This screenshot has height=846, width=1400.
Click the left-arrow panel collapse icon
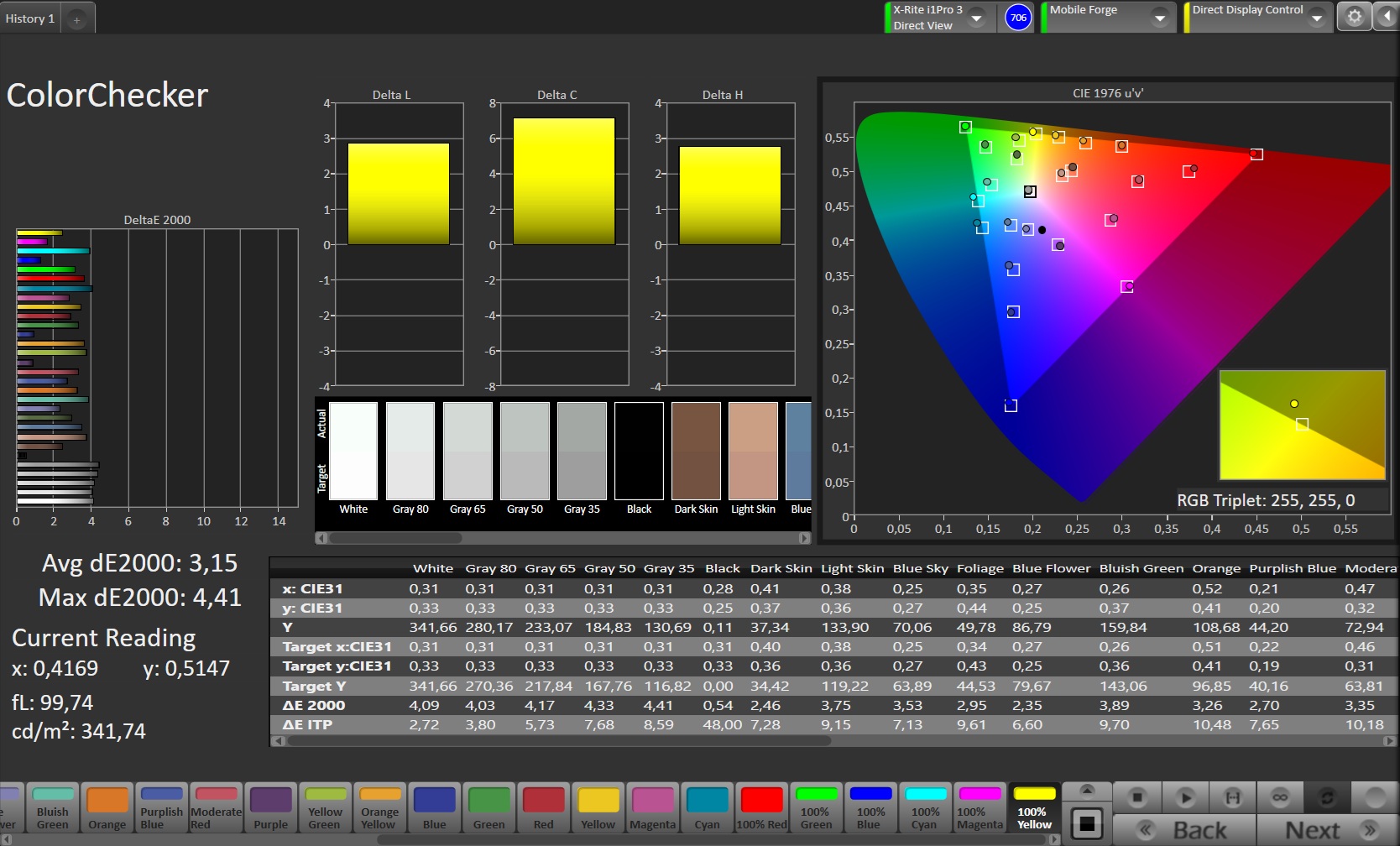coord(1386,17)
